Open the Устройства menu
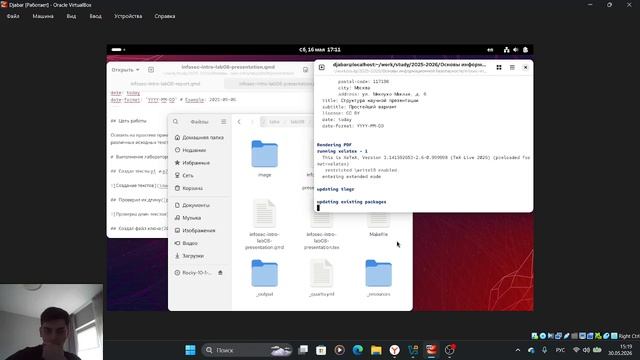This screenshot has width=640, height=360. coord(128,16)
